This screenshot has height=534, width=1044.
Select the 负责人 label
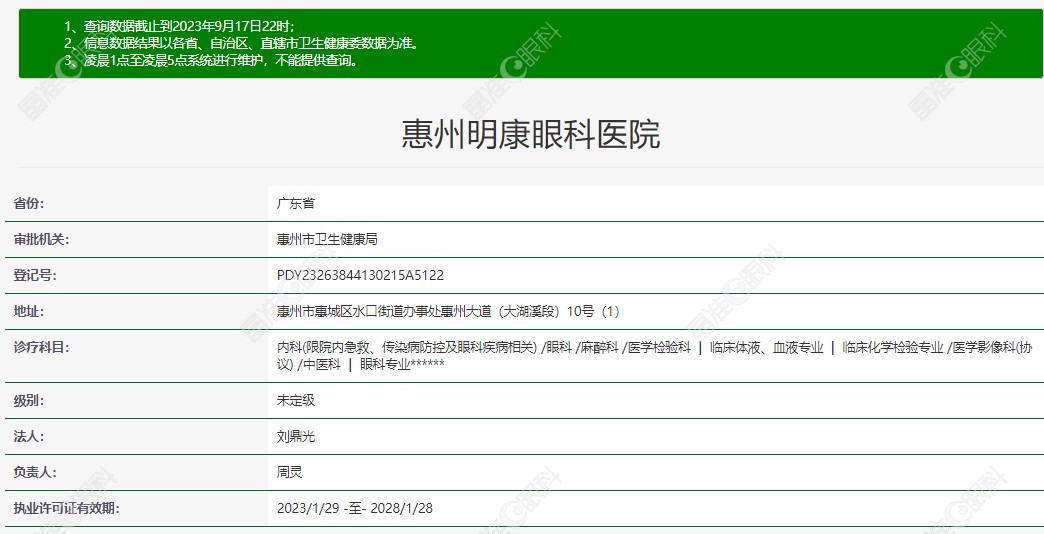coord(35,473)
